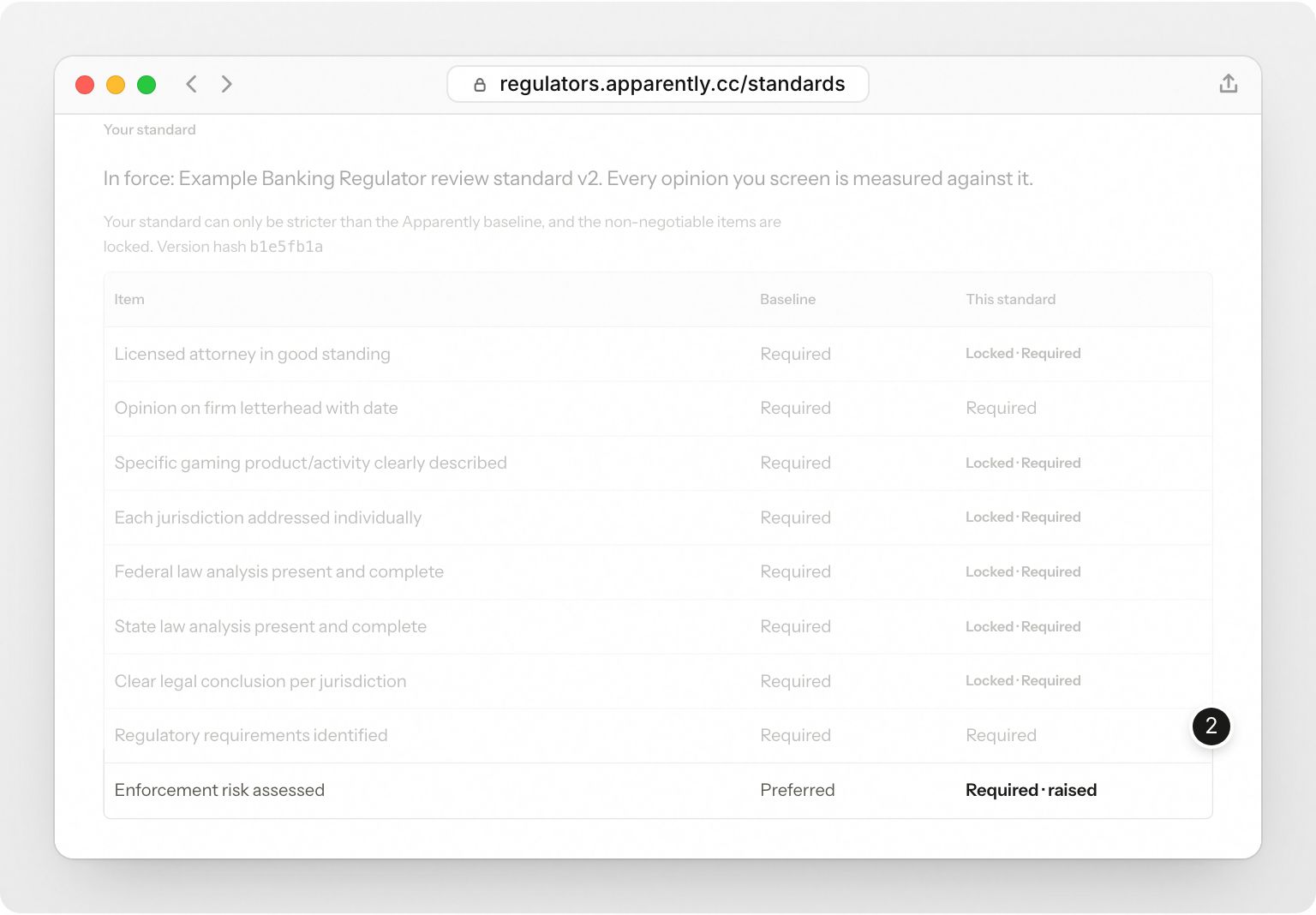Select 'Each jurisdiction addressed individually' row
This screenshot has height=915, width=1316.
click(x=658, y=517)
